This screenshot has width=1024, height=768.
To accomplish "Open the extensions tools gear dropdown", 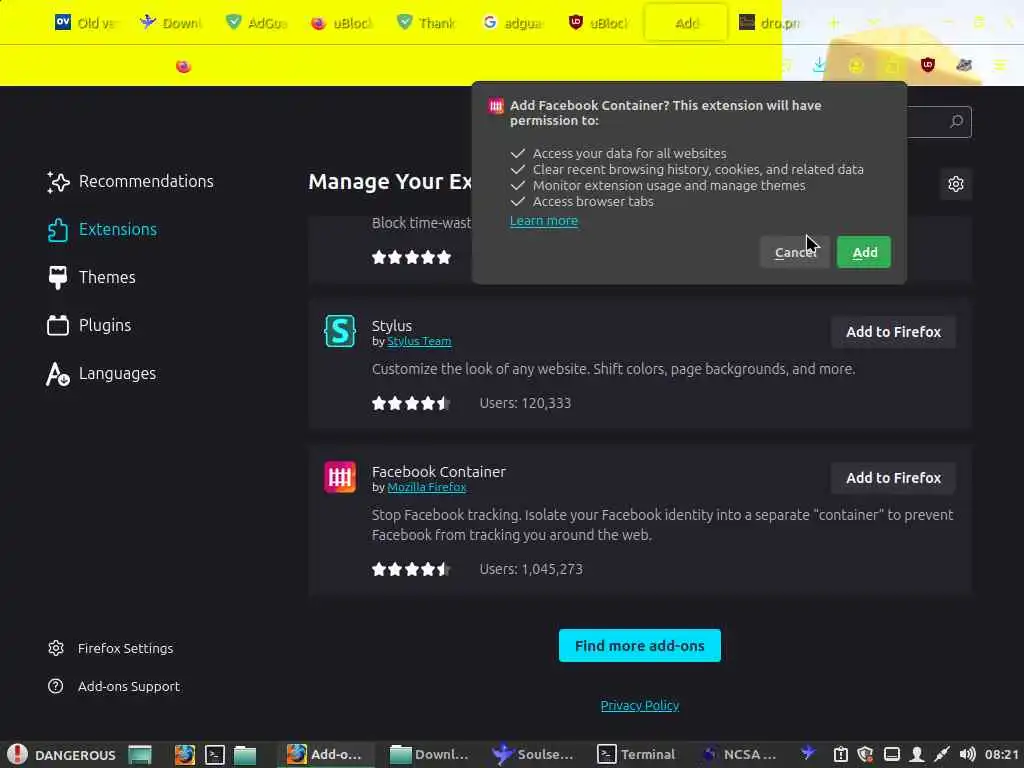I will pos(955,184).
